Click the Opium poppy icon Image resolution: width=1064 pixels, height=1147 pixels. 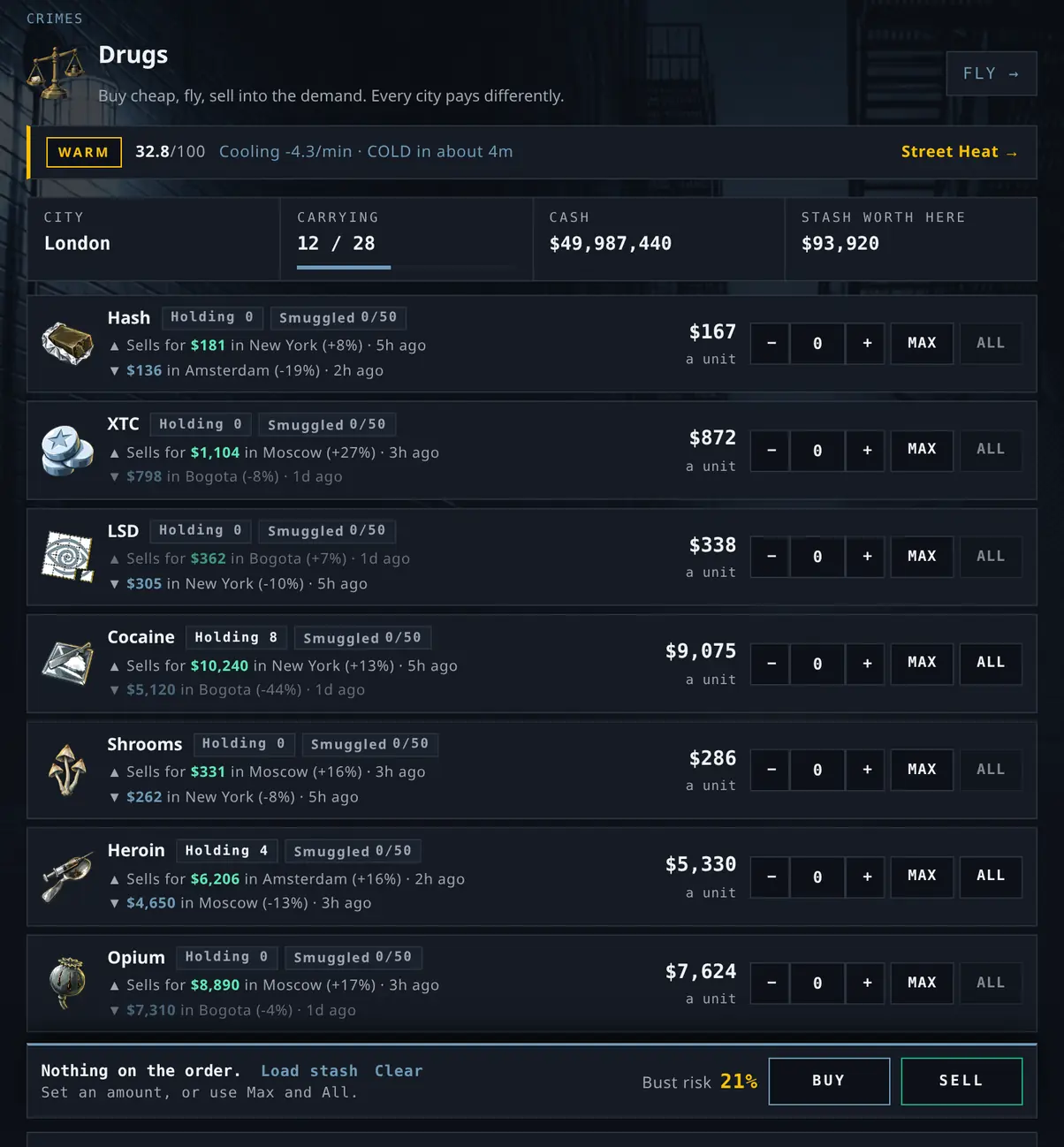[68, 983]
